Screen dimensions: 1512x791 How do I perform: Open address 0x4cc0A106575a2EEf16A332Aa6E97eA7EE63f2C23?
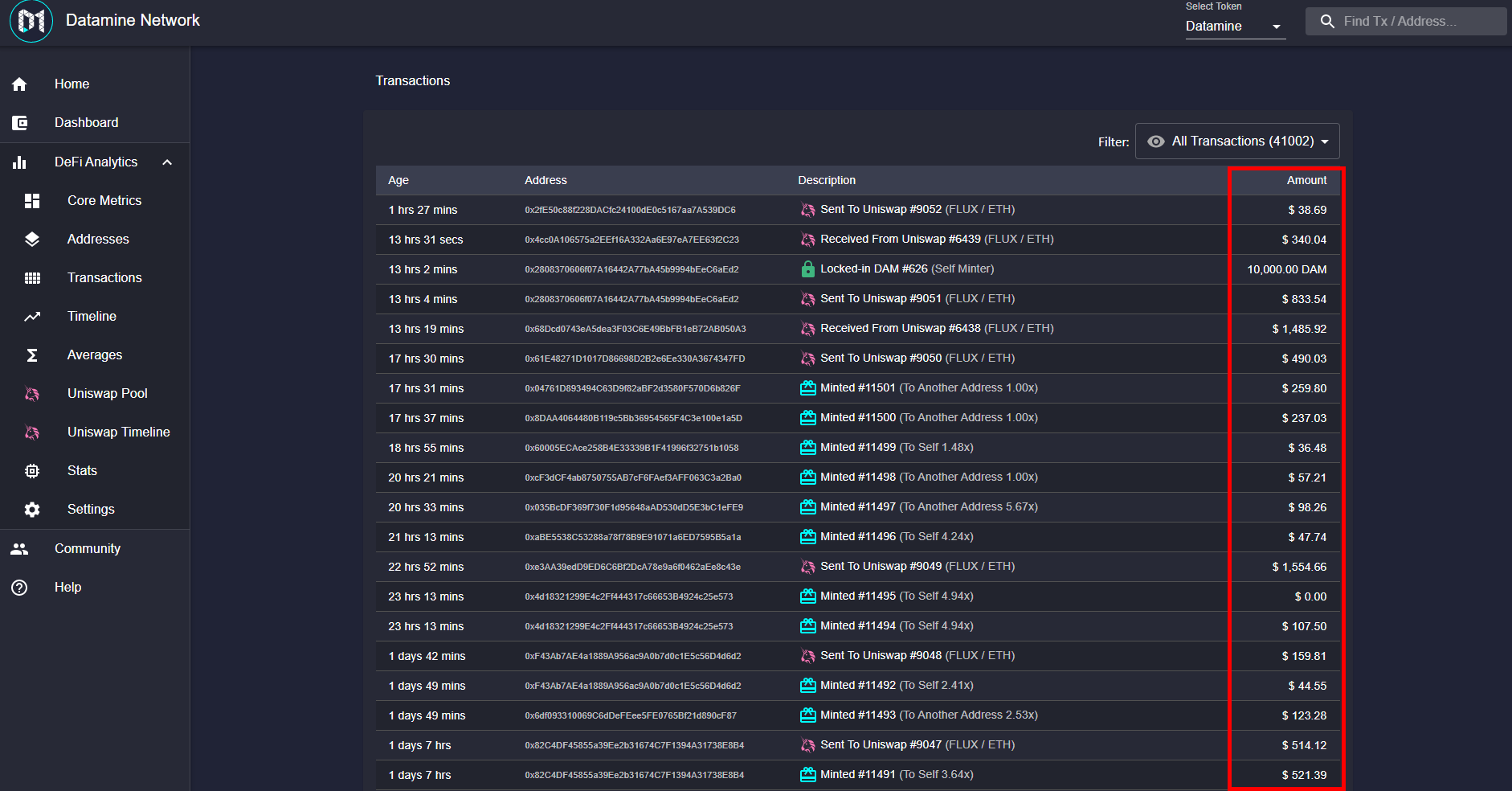631,240
